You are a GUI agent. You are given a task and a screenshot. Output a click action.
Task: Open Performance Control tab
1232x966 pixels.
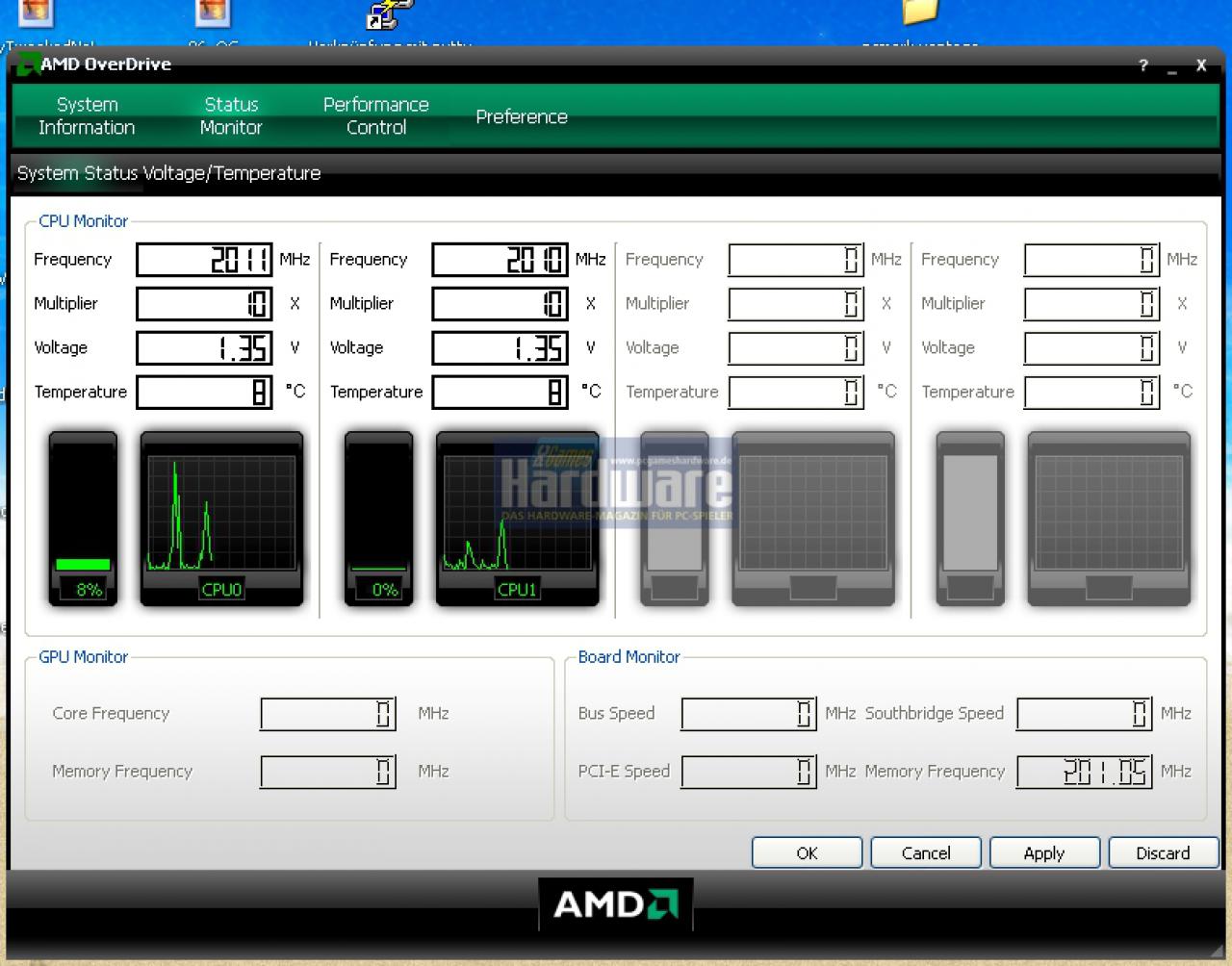coord(376,115)
